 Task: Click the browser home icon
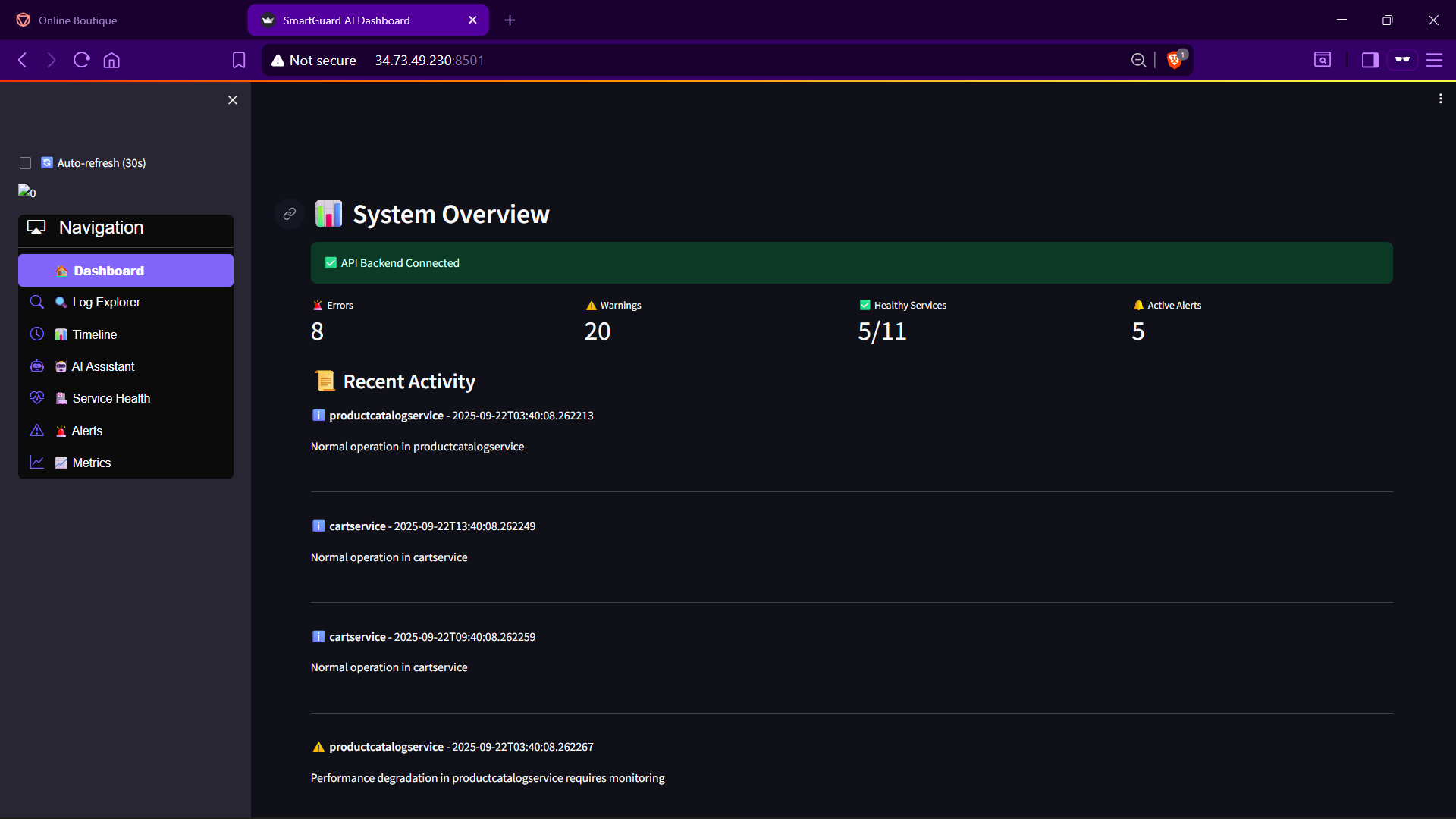[x=111, y=60]
